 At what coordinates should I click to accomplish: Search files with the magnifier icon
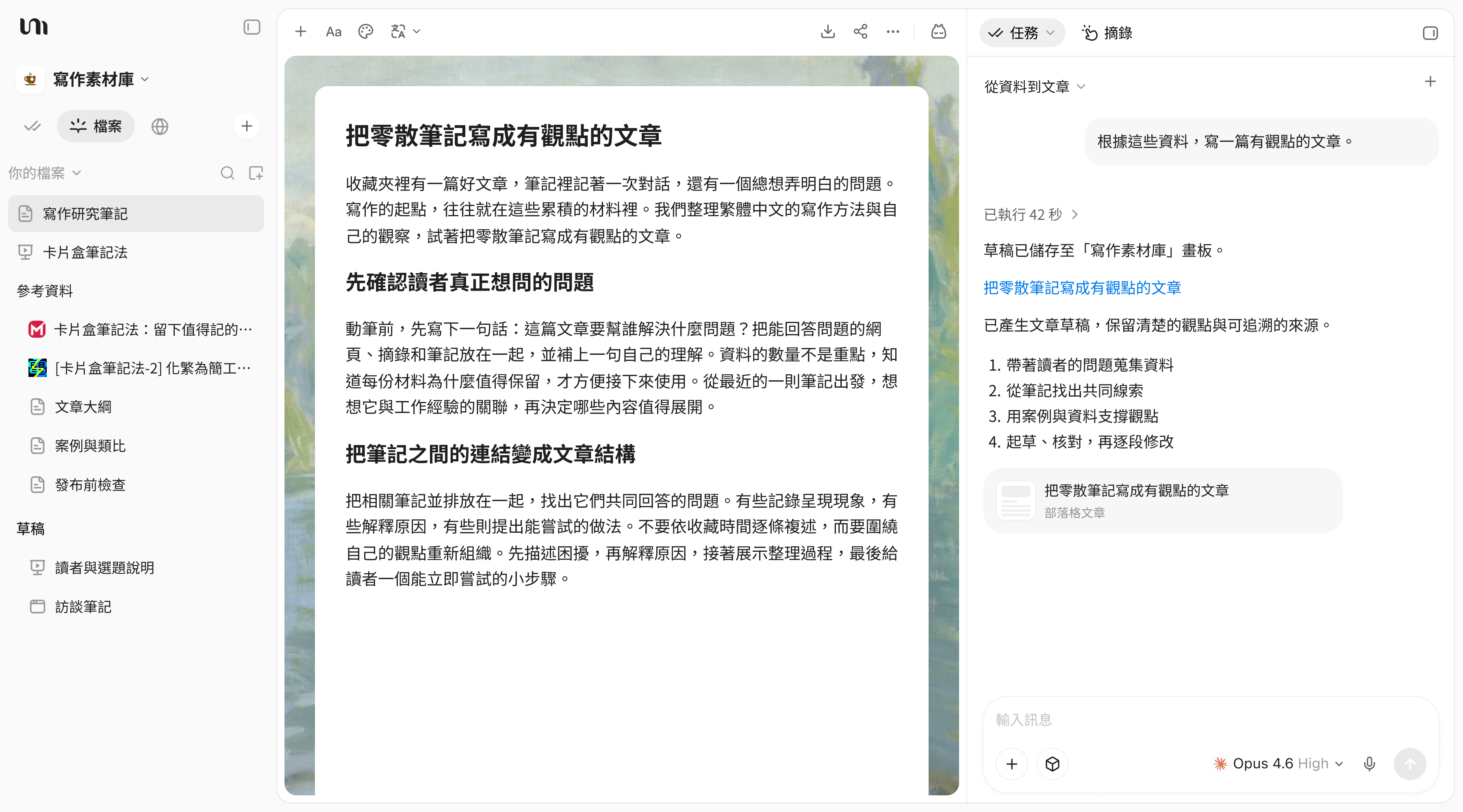227,173
